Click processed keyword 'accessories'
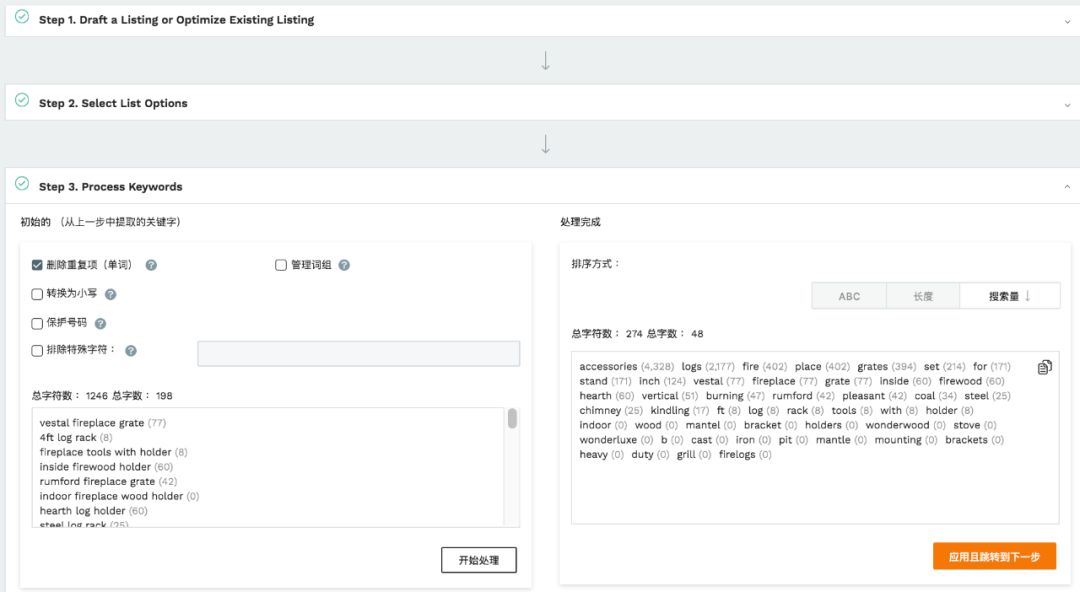This screenshot has width=1080, height=592. coord(608,367)
